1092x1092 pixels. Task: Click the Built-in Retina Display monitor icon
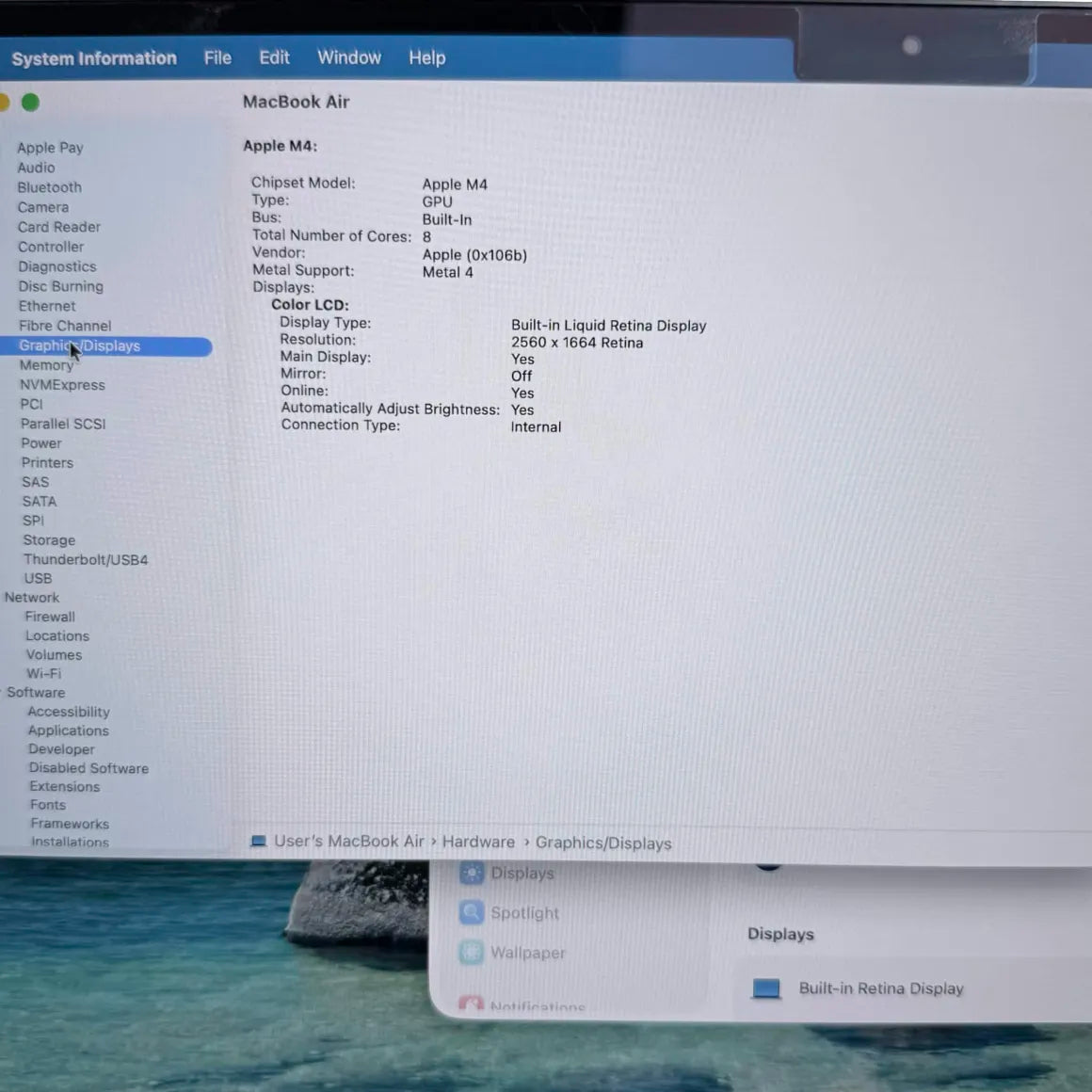[766, 988]
